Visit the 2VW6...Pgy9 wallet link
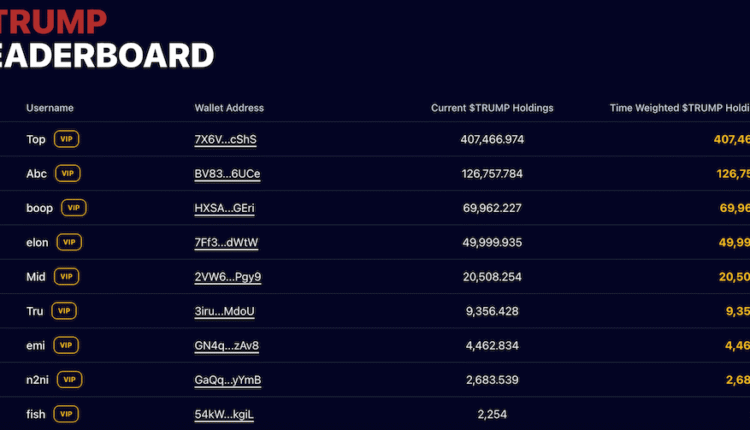 [227, 276]
